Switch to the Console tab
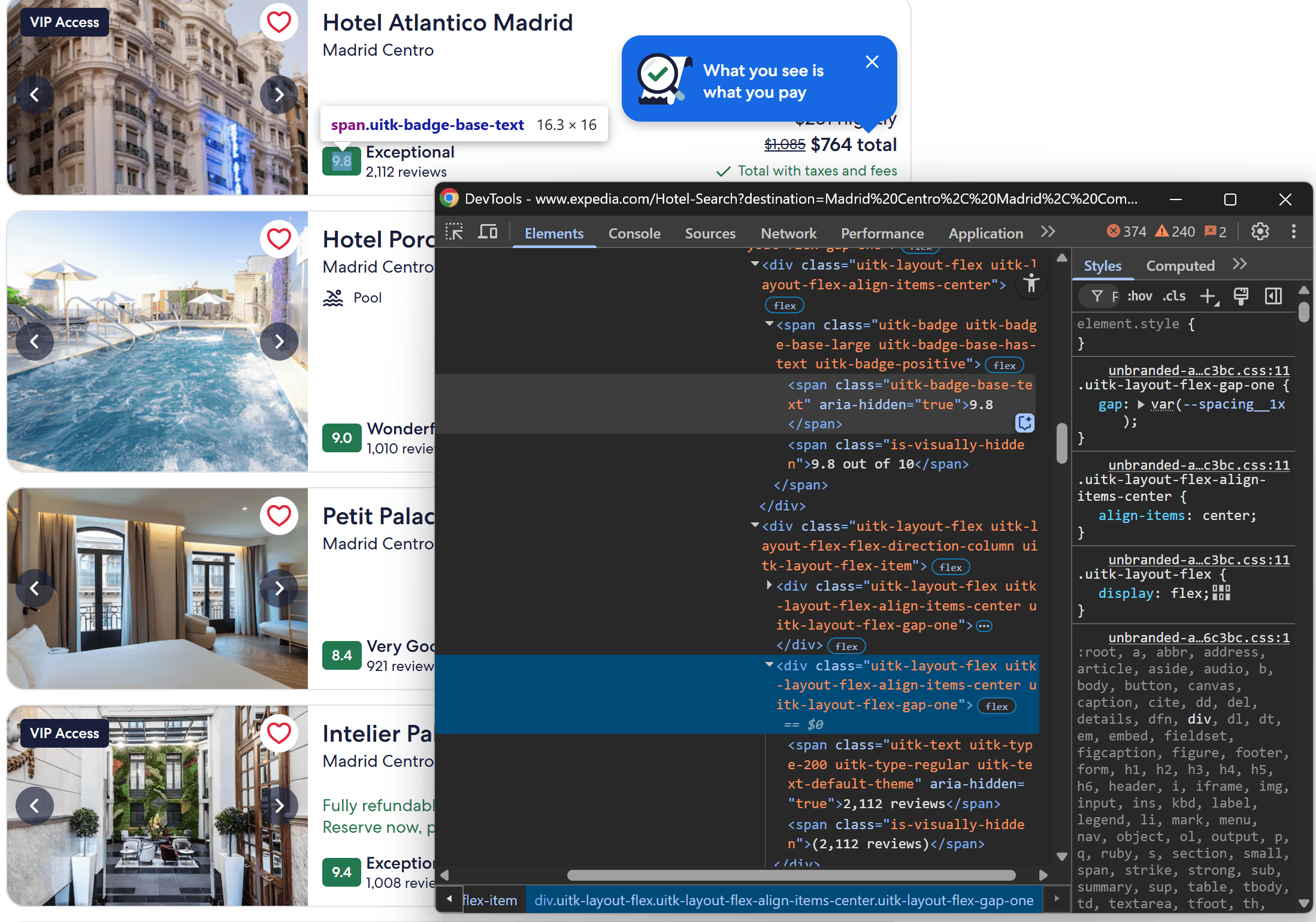This screenshot has height=922, width=1316. (x=634, y=234)
